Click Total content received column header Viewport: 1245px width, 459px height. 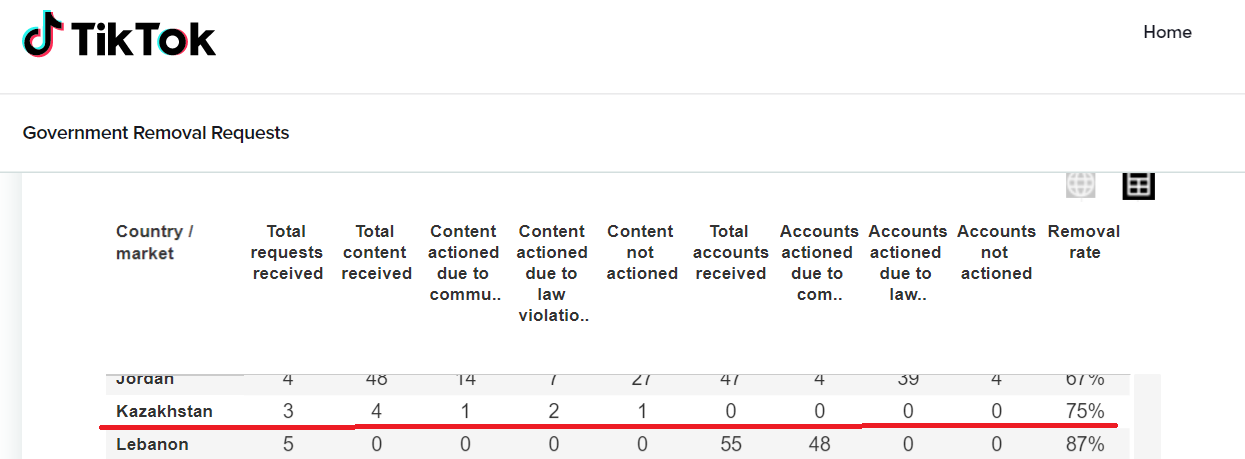click(x=376, y=252)
